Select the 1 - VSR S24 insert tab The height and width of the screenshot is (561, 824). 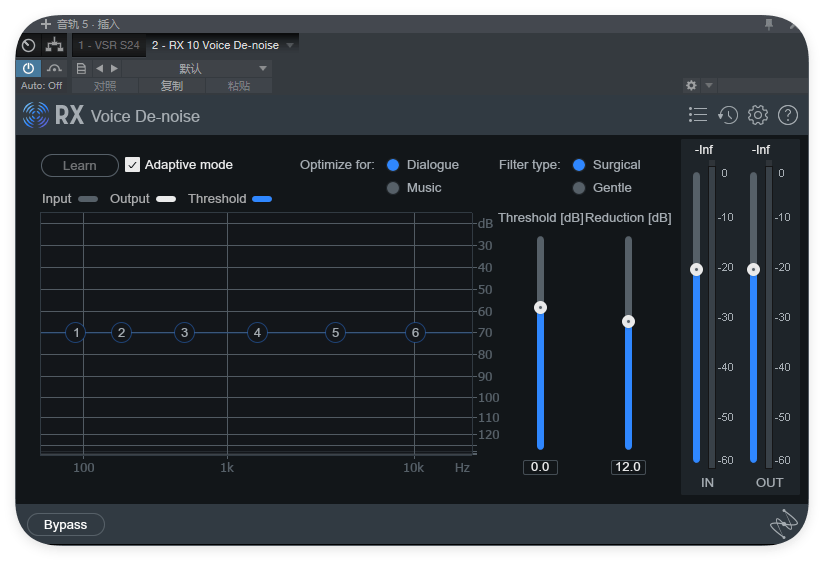[109, 45]
